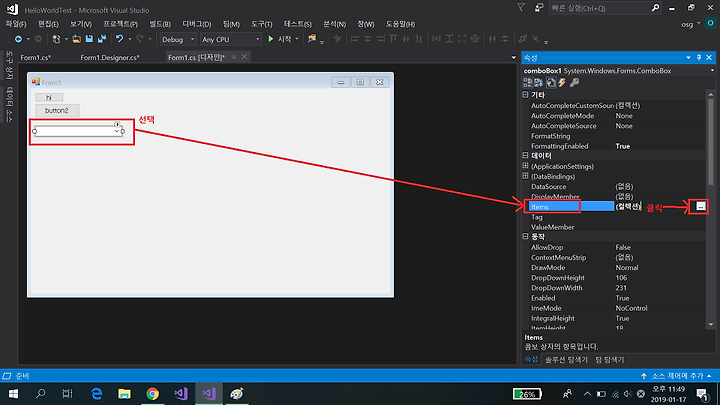Switch Properties to Categorized view
Viewport: 720px width, 405px height.
528,83
